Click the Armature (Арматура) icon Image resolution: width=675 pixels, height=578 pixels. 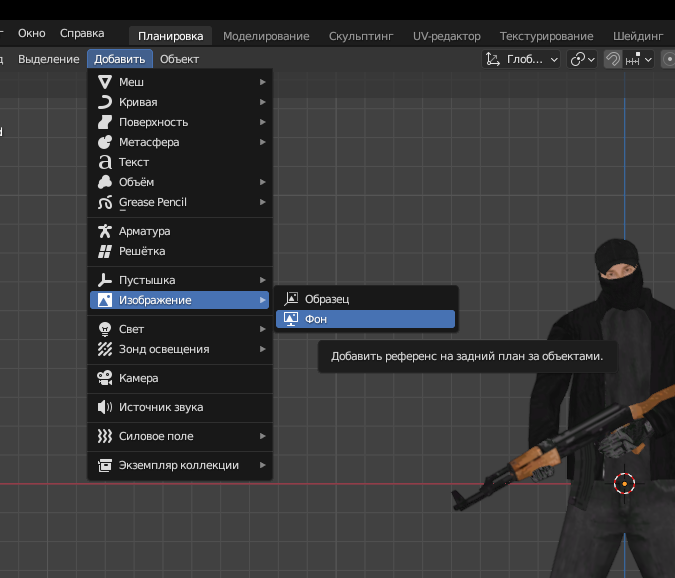[x=104, y=231]
